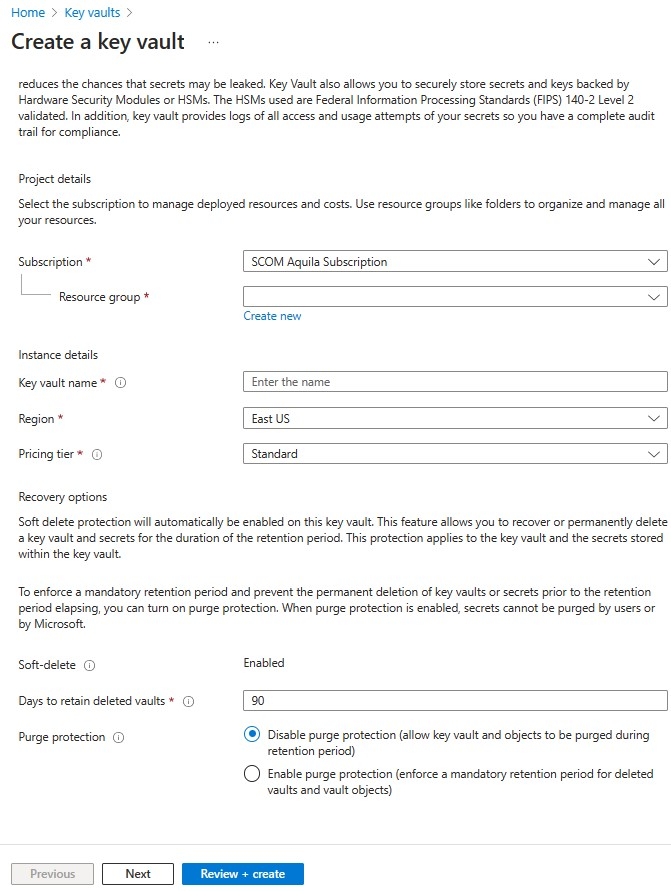Select the retention days value of 90
Screen dimensions: 671x891
click(x=455, y=701)
